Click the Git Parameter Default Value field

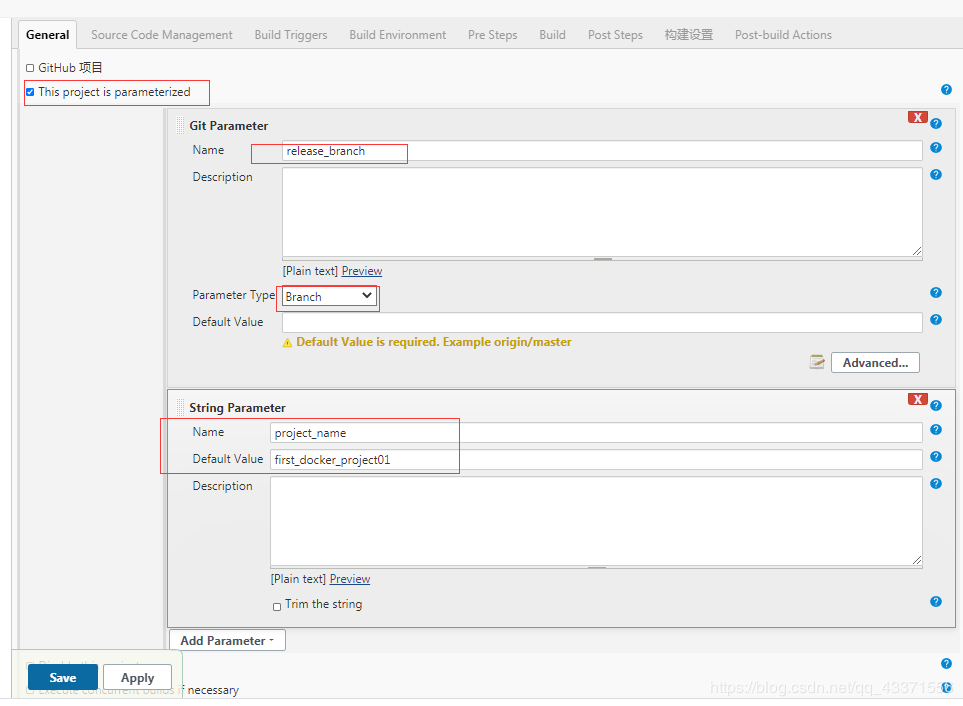[601, 322]
